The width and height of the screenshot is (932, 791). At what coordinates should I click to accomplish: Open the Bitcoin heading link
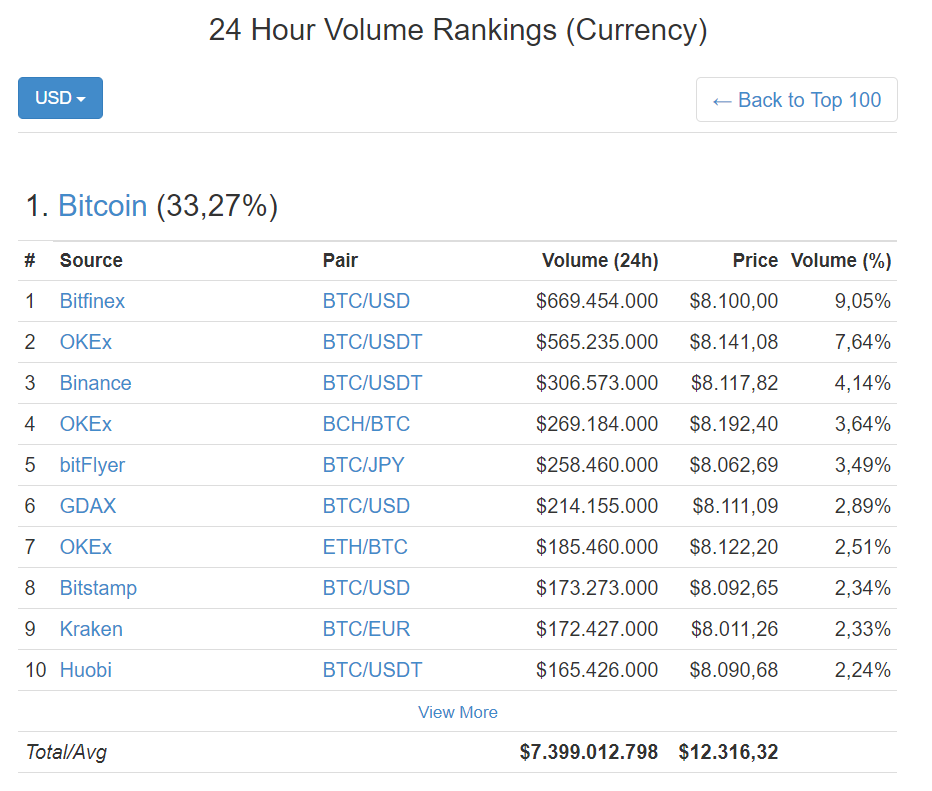coord(102,206)
